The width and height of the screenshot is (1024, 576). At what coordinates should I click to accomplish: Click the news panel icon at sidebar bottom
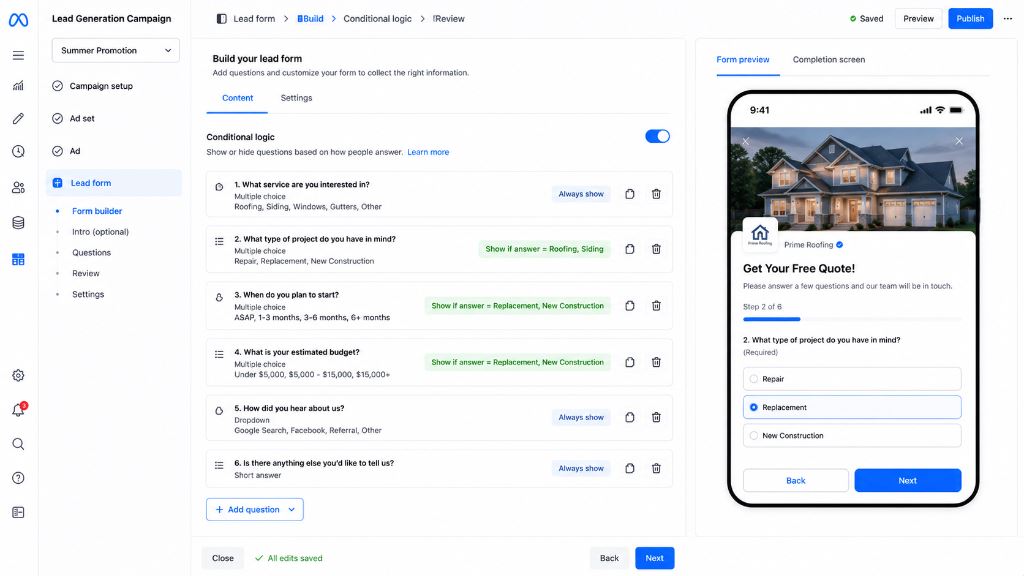18,513
